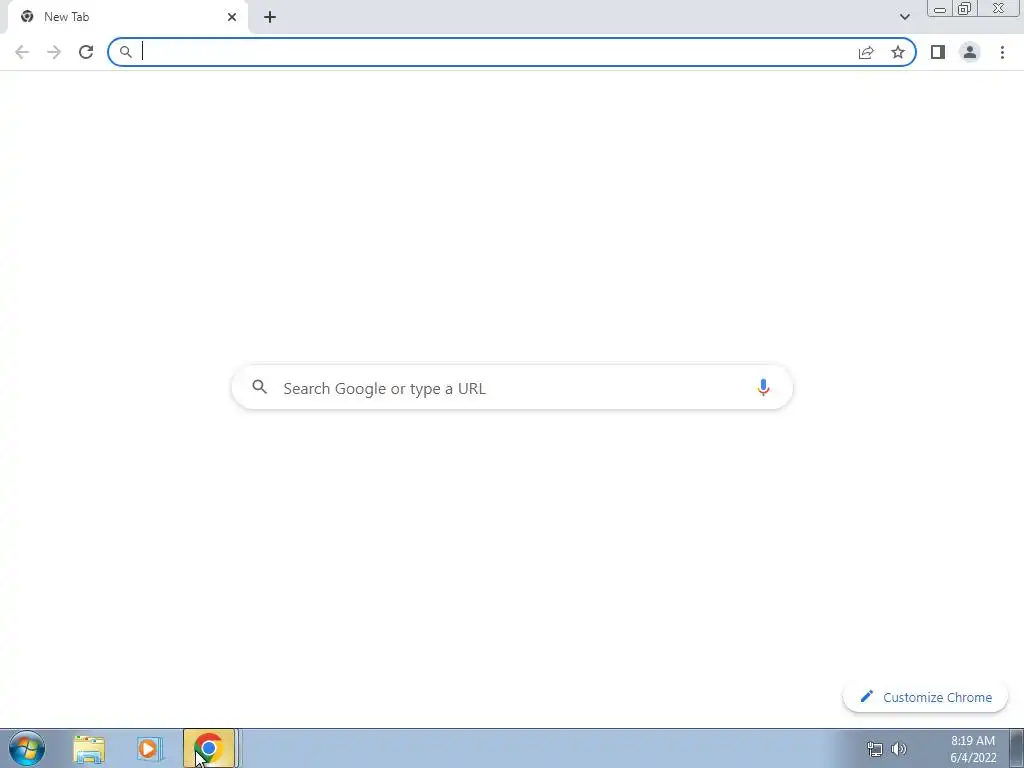Launch Windows Media Player from taskbar
Image resolution: width=1024 pixels, height=768 pixels.
(x=150, y=749)
